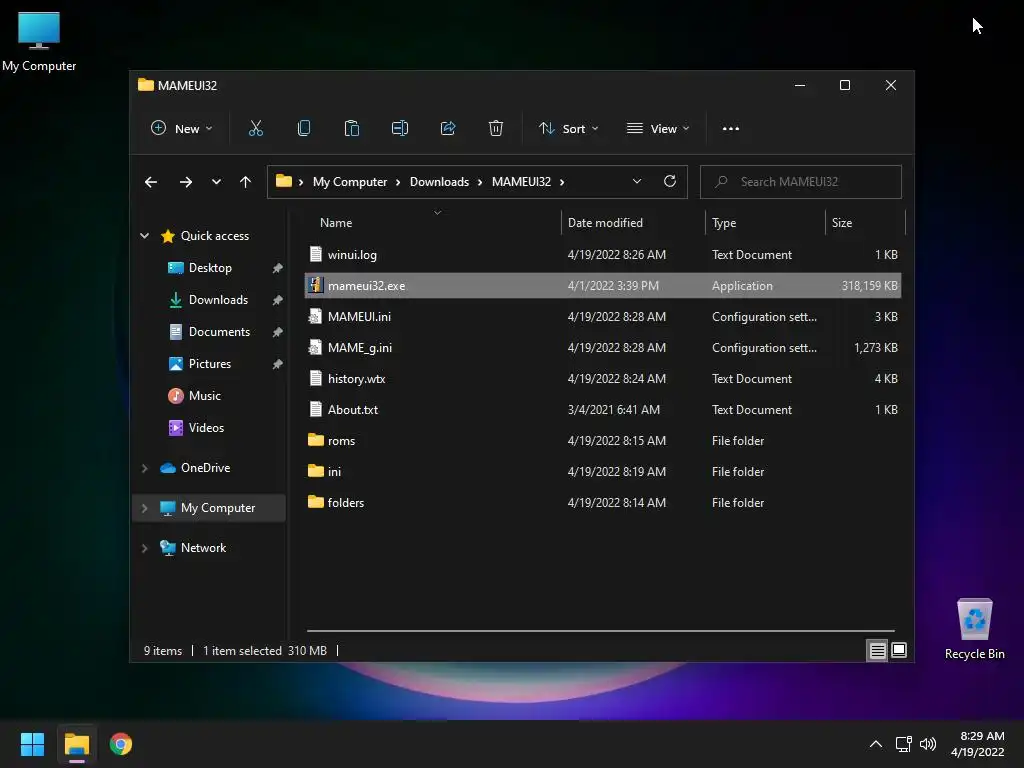Select the ini folder name
The height and width of the screenshot is (768, 1024).
click(x=334, y=472)
